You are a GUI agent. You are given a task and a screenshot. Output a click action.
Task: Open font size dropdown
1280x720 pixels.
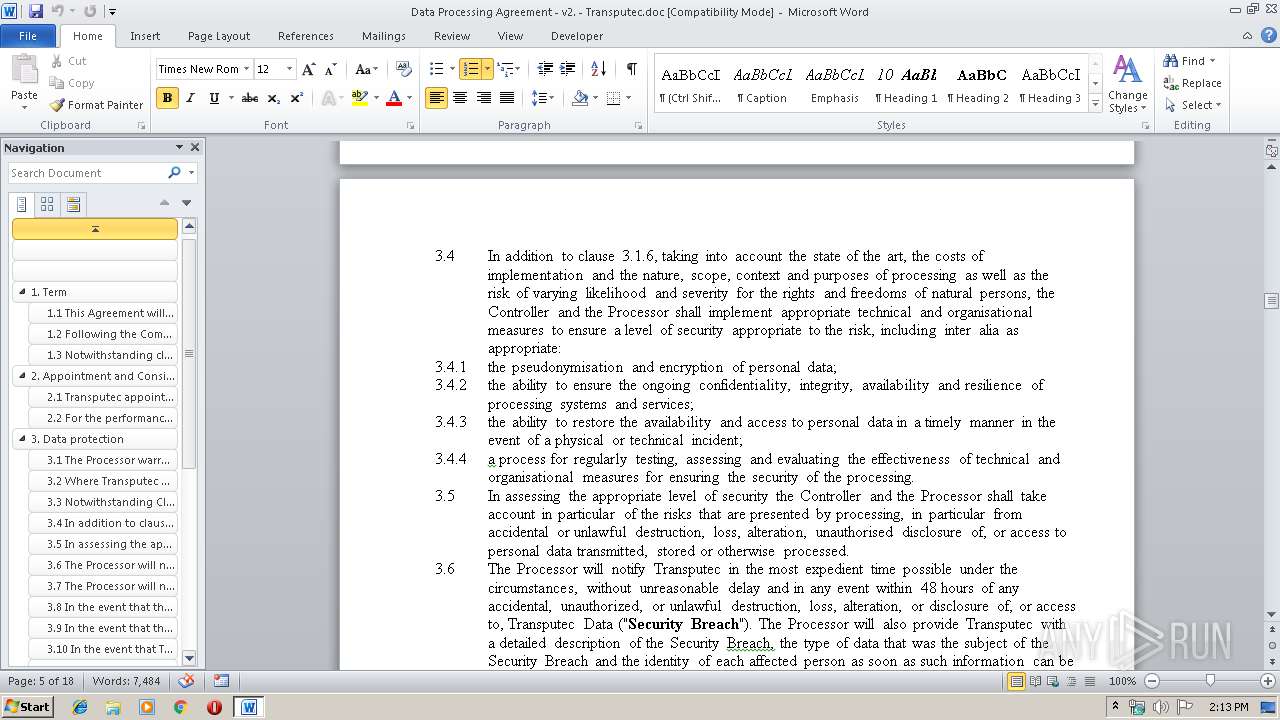(290, 69)
